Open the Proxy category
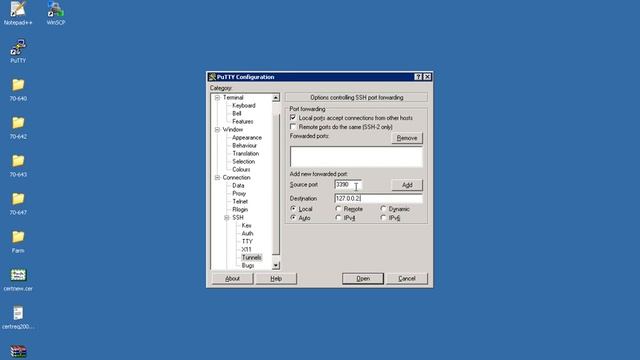The image size is (640, 360). (x=239, y=193)
